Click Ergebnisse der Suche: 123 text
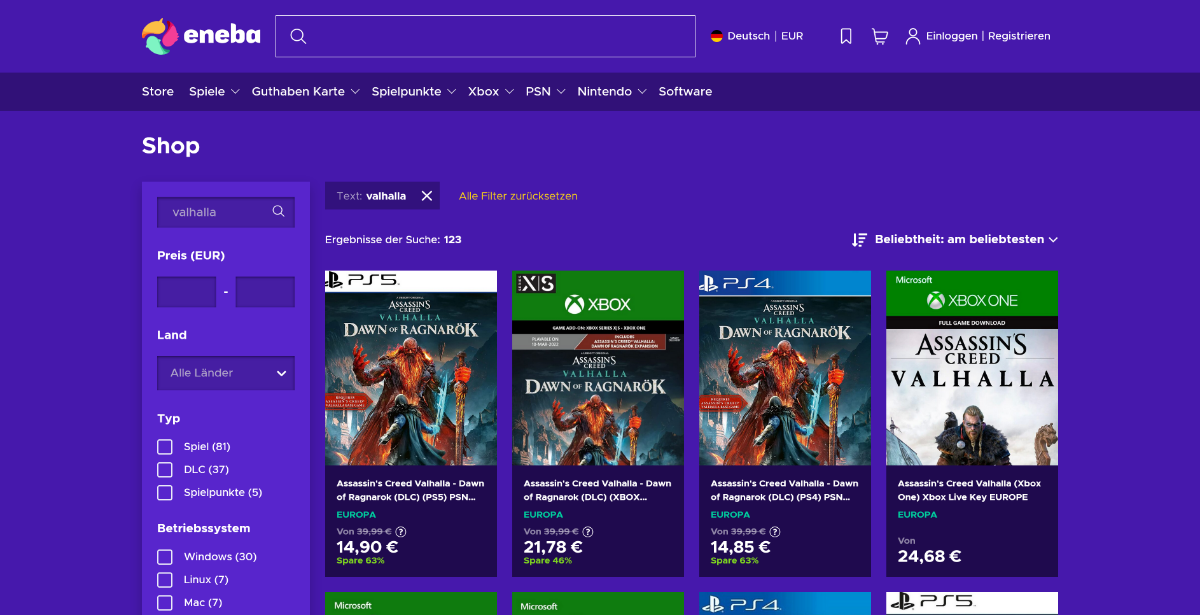1200x615 pixels. click(x=393, y=240)
